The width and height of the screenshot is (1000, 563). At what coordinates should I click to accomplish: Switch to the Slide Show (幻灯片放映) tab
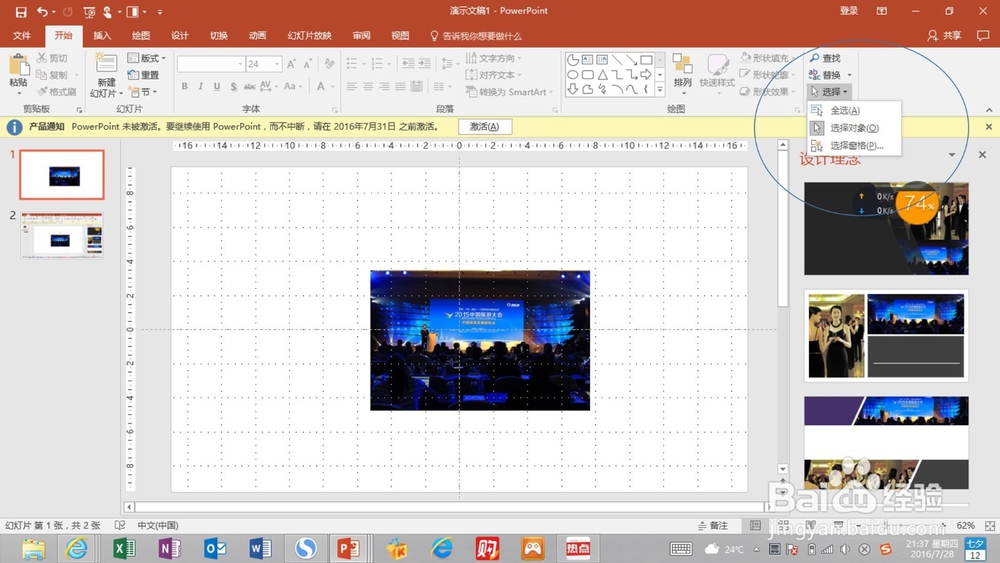point(309,36)
